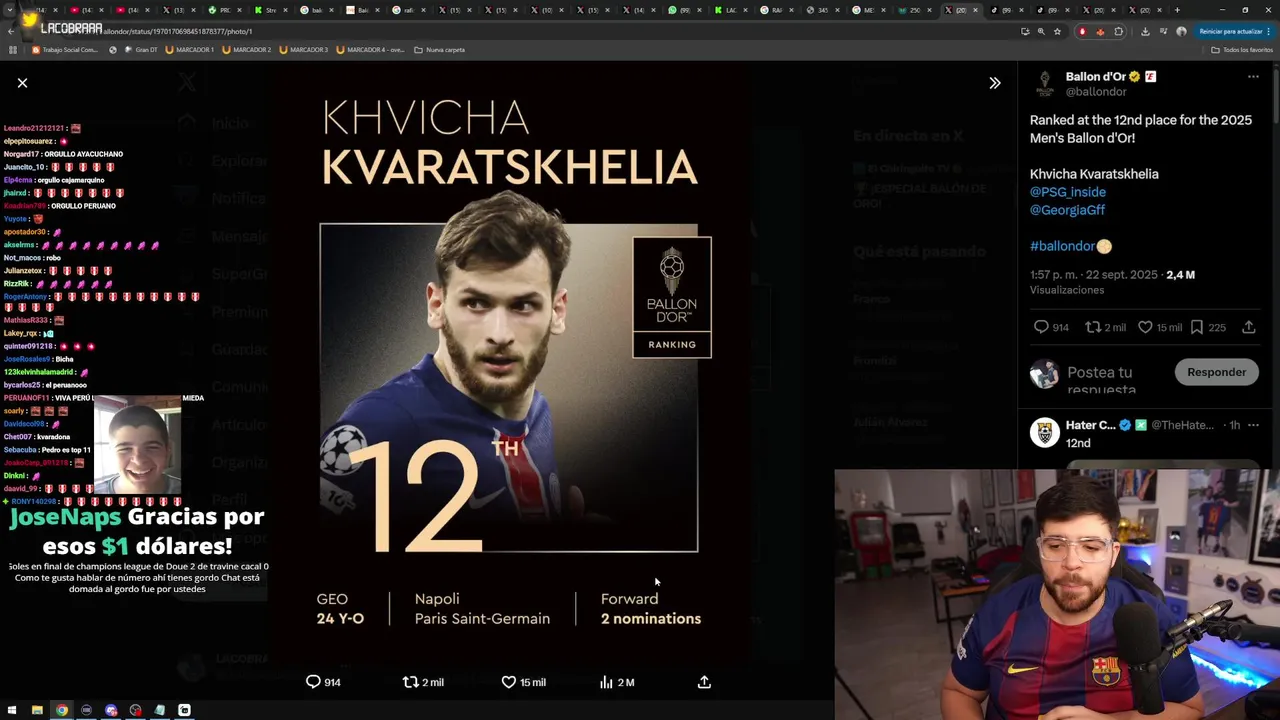Open the MARCADOR 1 bookmark
The width and height of the screenshot is (1280, 720).
pos(189,49)
